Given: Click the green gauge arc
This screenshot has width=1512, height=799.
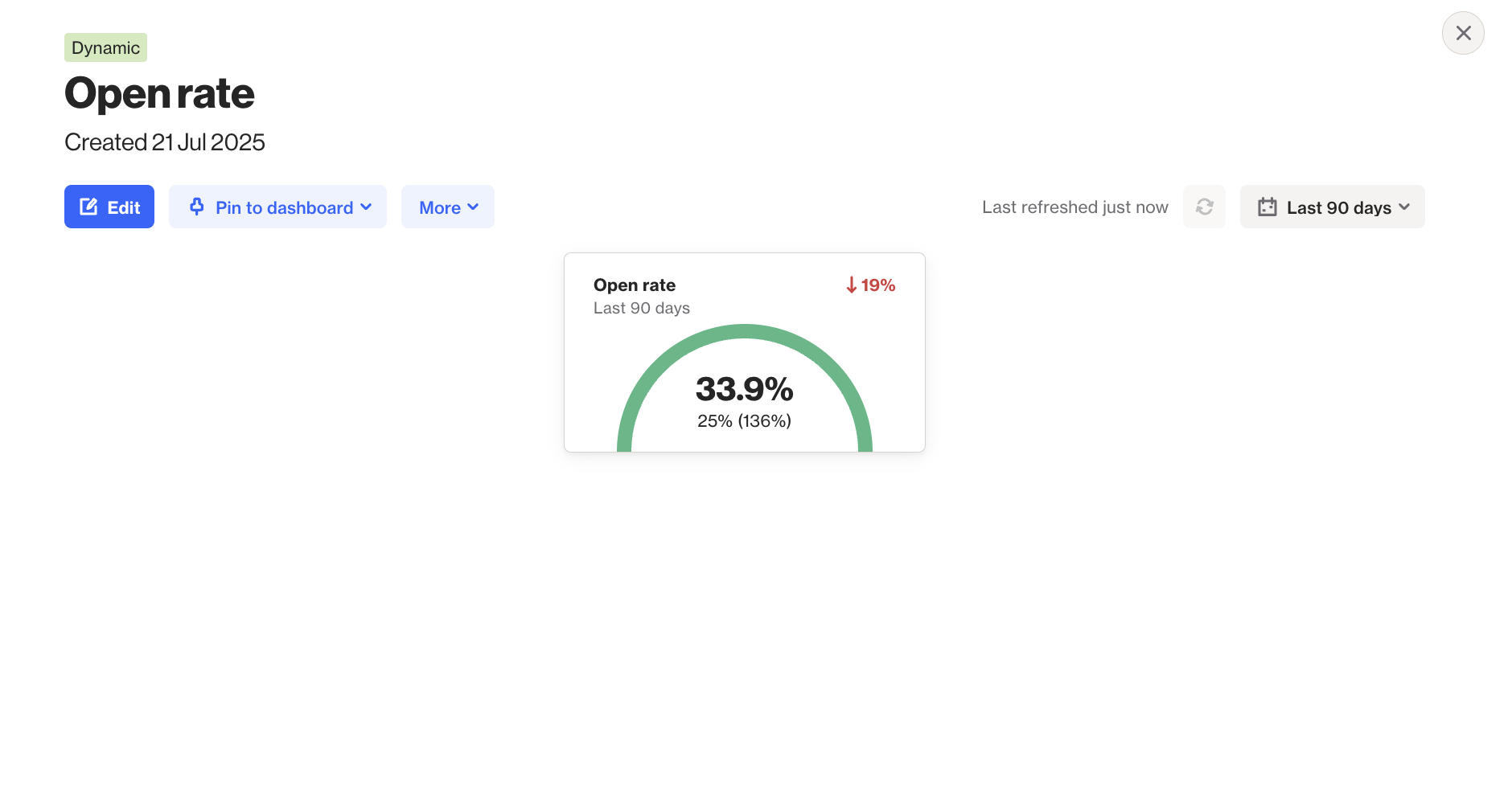Looking at the screenshot, I should click(744, 331).
